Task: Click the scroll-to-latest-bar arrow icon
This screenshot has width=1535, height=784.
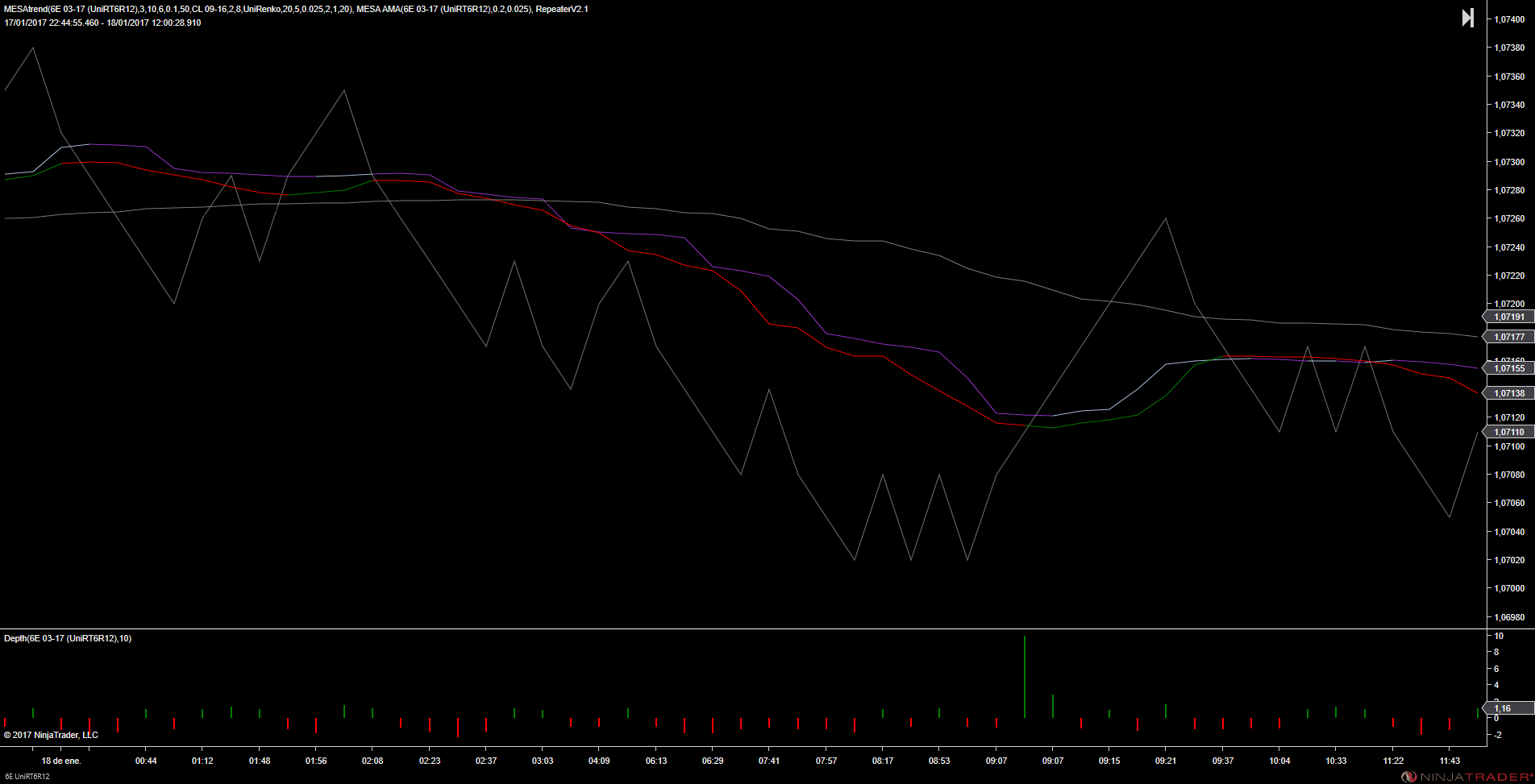Action: (1468, 18)
